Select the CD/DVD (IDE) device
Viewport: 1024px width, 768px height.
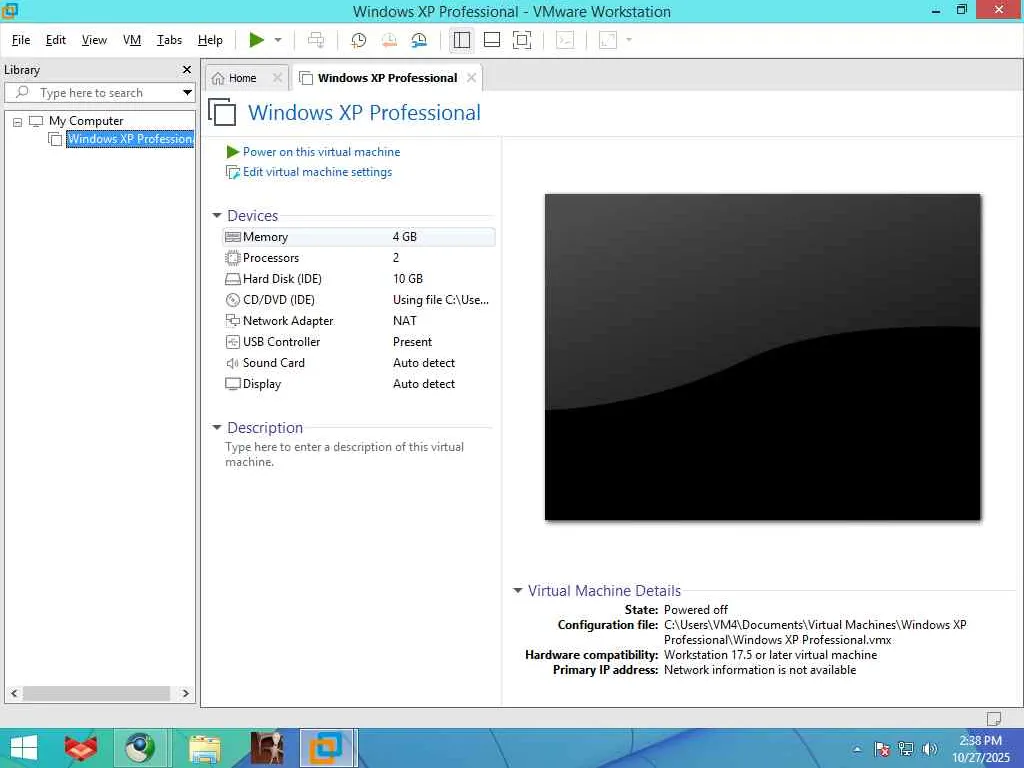point(359,300)
